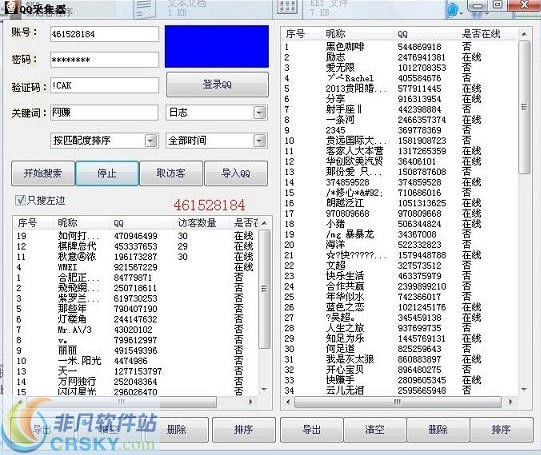Select left list row 棋牌总代
The width and height of the screenshot is (541, 455).
point(136,246)
